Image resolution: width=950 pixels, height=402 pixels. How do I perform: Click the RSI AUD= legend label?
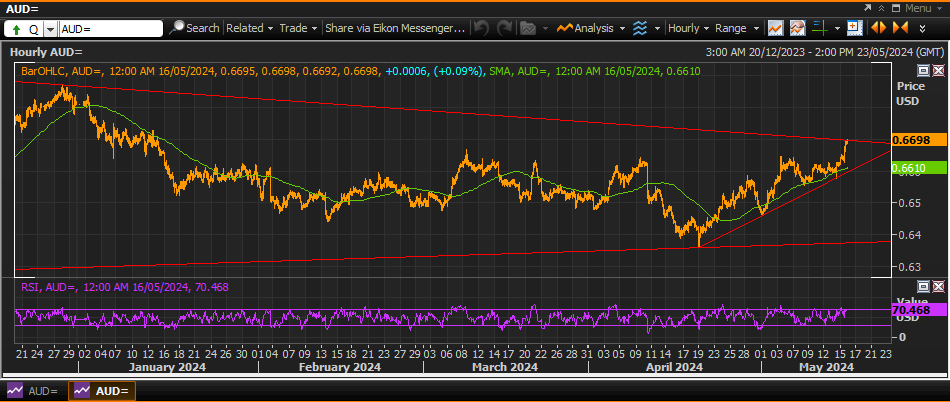tap(124, 287)
